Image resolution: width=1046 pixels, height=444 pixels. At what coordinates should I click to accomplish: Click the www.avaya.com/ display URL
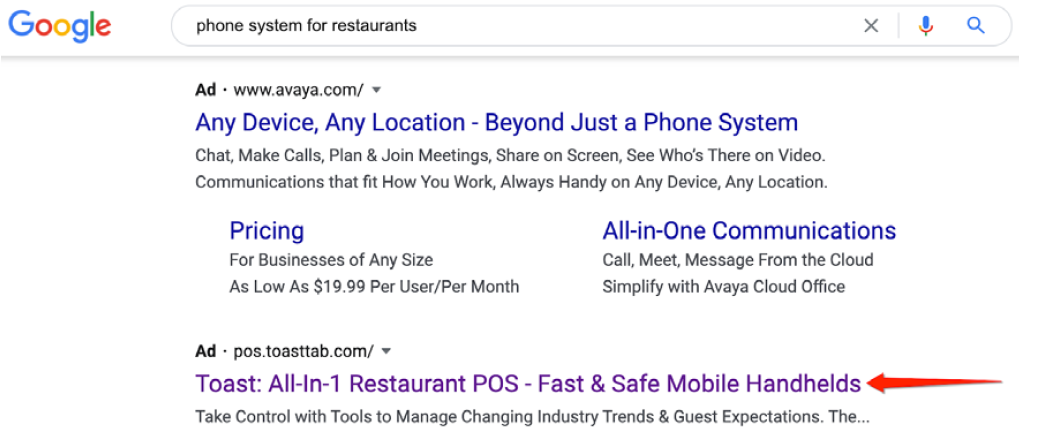click(x=298, y=89)
